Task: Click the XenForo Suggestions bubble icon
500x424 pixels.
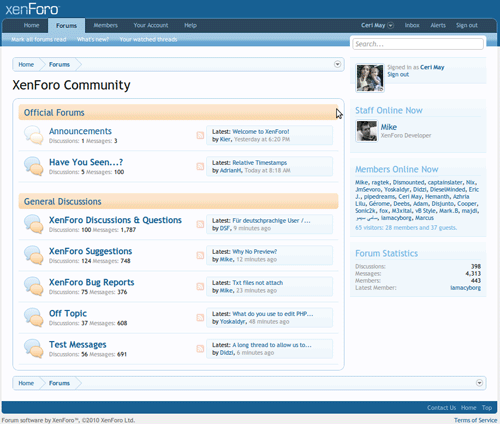Action: click(x=34, y=255)
